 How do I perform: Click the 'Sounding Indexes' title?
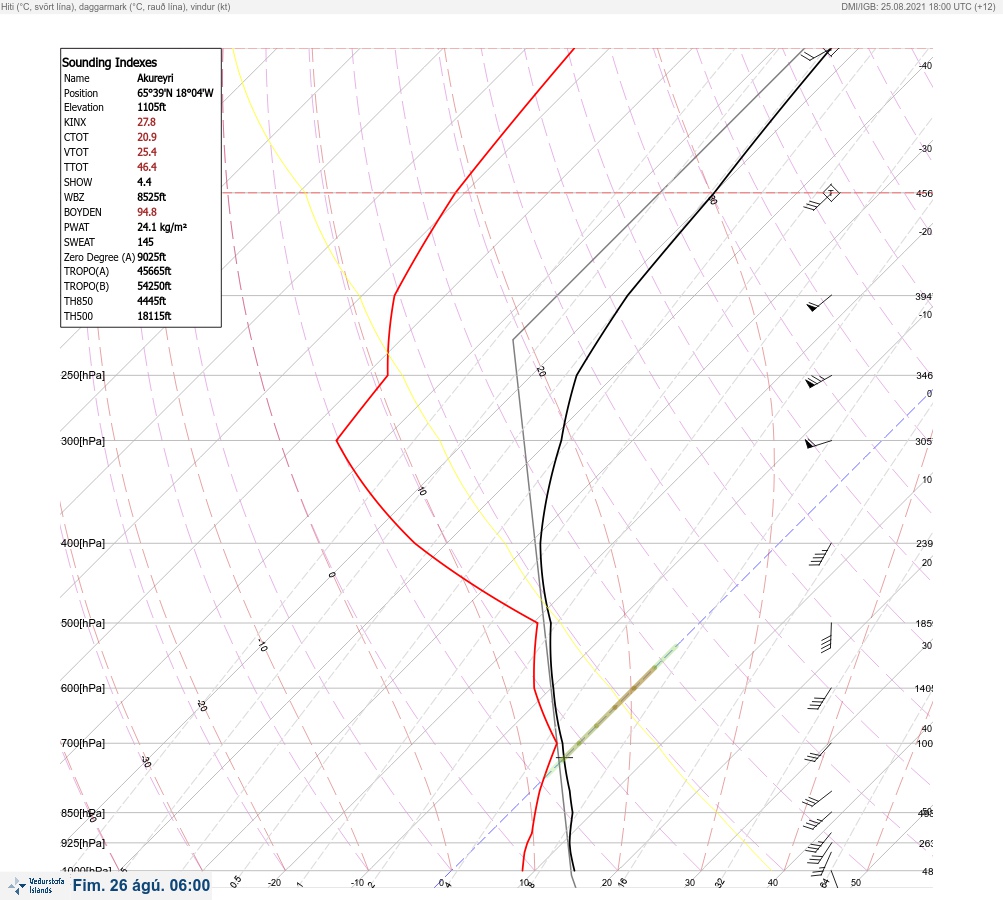pyautogui.click(x=109, y=63)
